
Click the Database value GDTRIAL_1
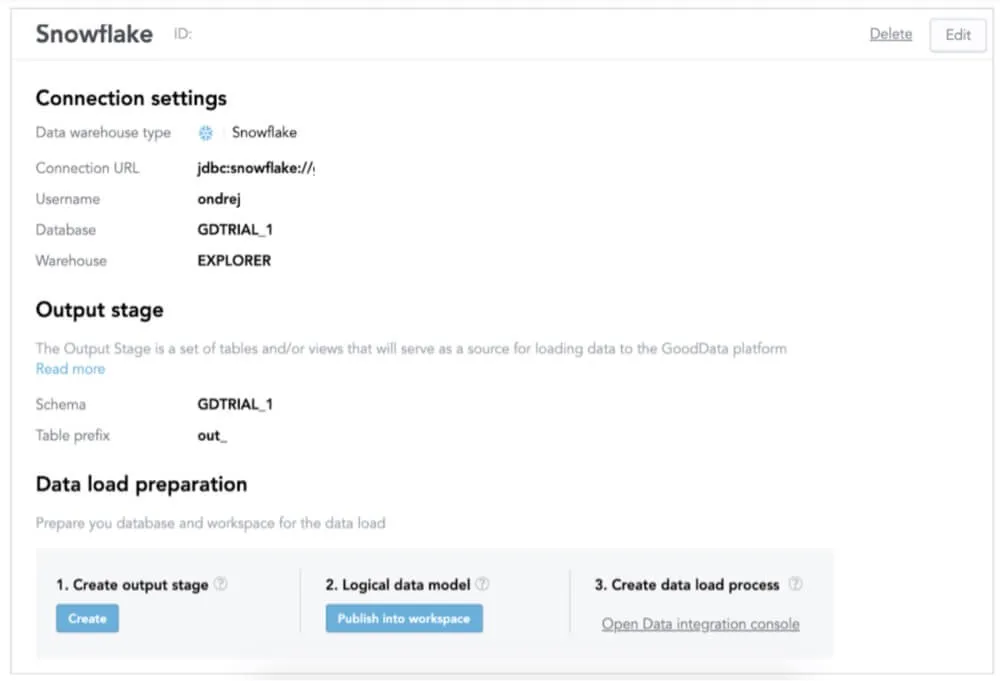coord(235,230)
